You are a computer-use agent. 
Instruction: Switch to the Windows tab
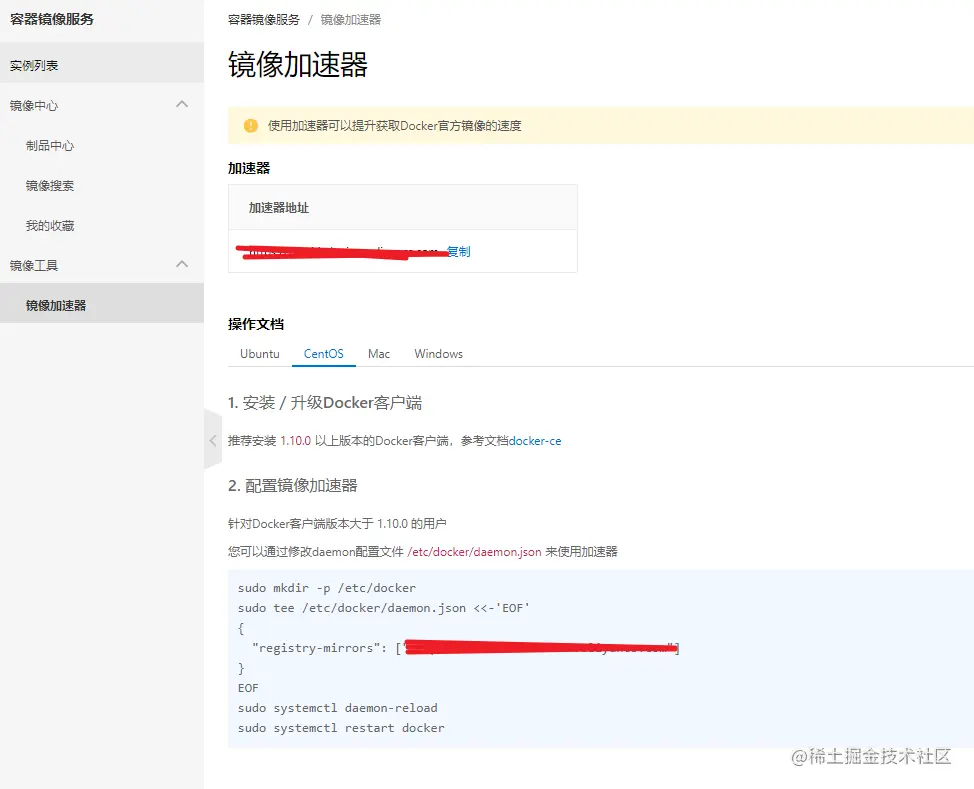(439, 353)
